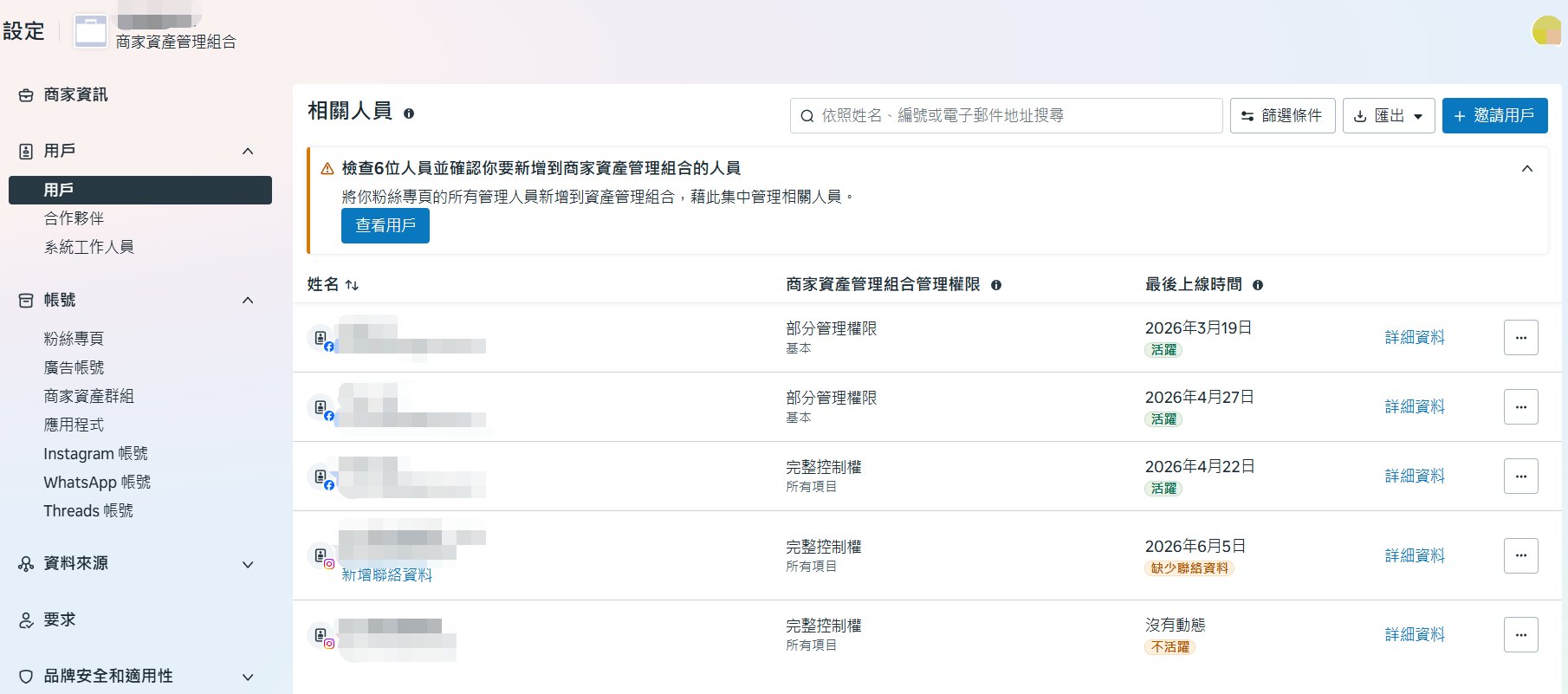This screenshot has width=1568, height=694.
Task: Click user avatar icon in 2026年4月22日 row
Action: tap(322, 477)
